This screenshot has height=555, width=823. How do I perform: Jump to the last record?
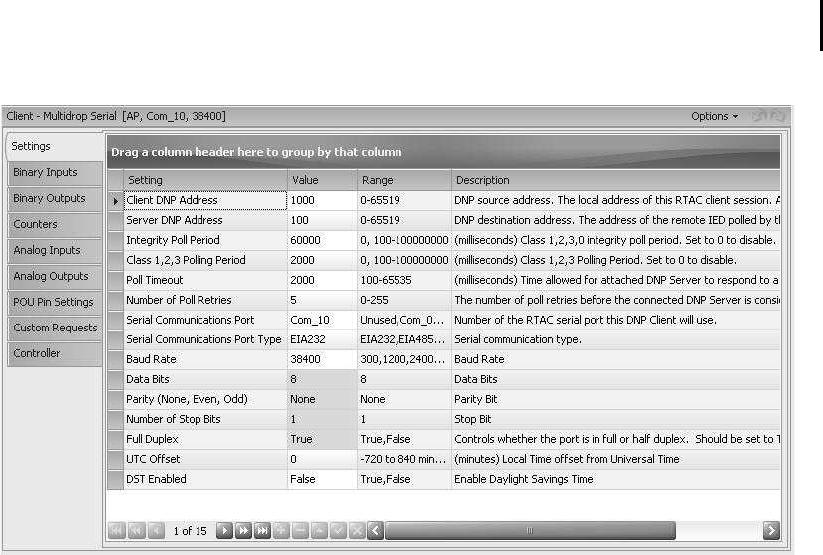(x=262, y=530)
